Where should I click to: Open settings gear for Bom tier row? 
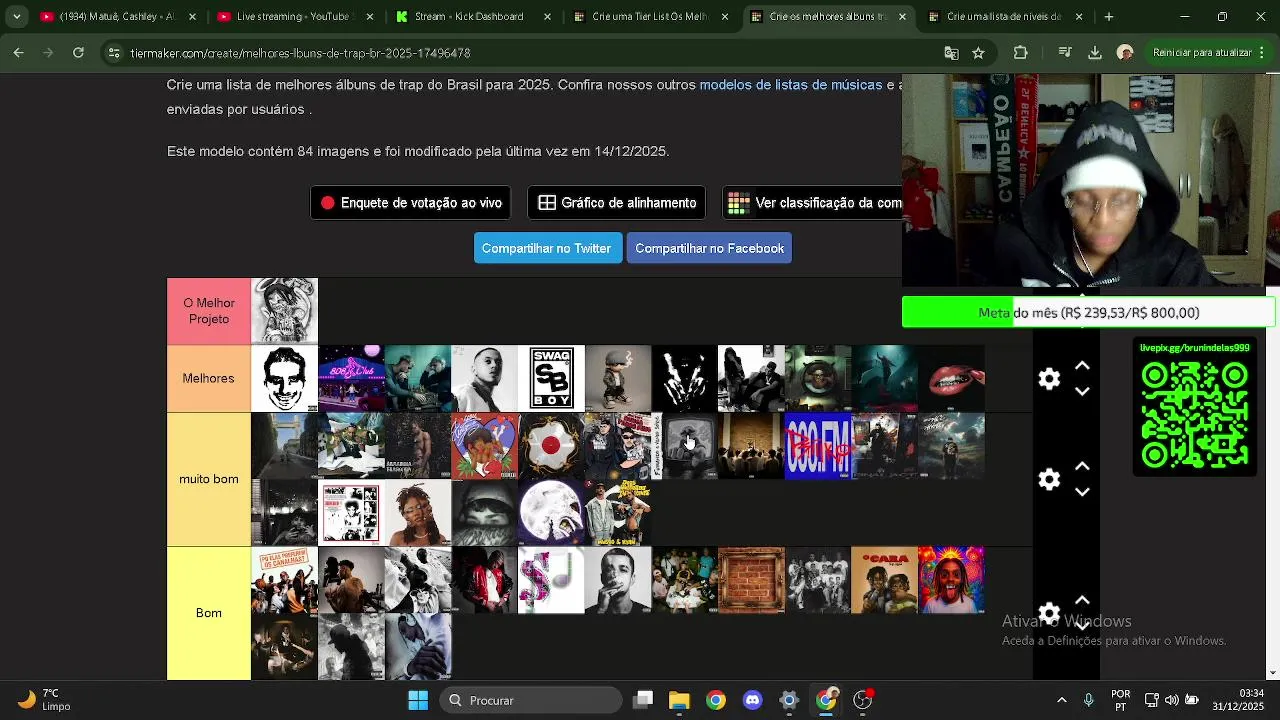(1049, 613)
